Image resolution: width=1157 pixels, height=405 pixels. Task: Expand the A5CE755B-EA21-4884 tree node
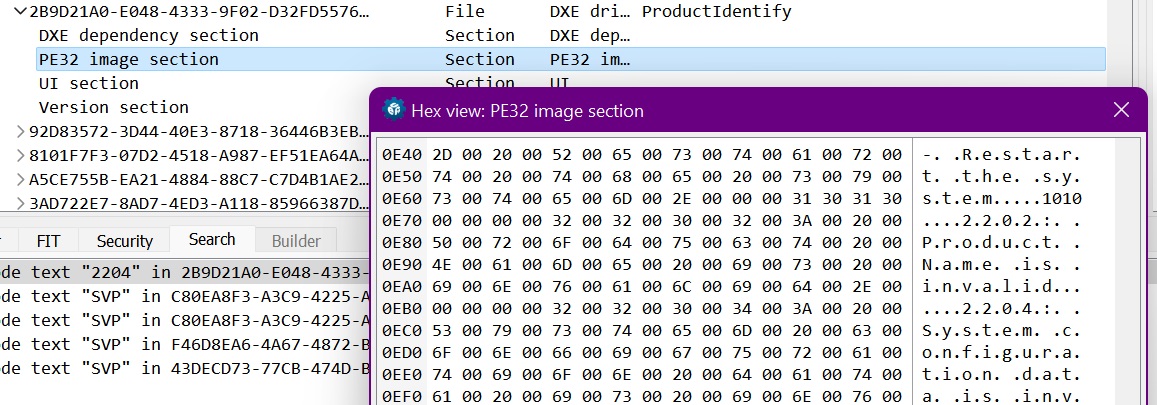pyautogui.click(x=21, y=179)
